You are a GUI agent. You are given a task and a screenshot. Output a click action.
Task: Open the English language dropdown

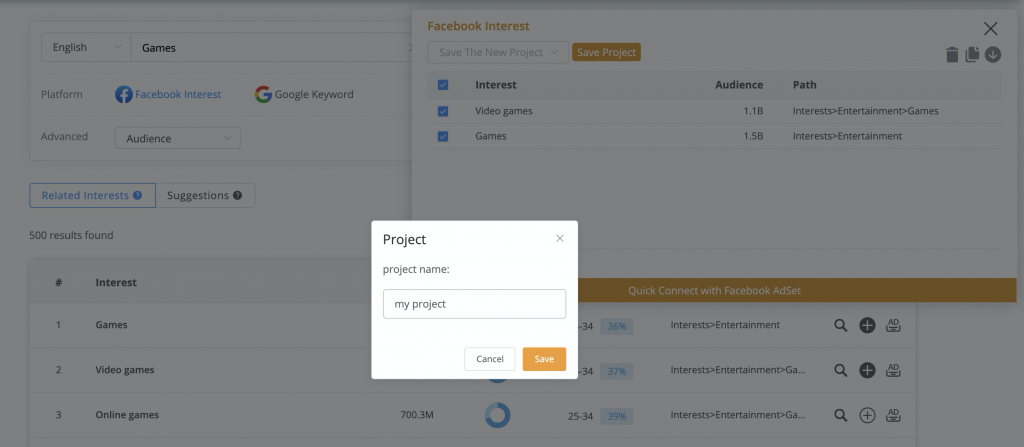click(x=86, y=47)
